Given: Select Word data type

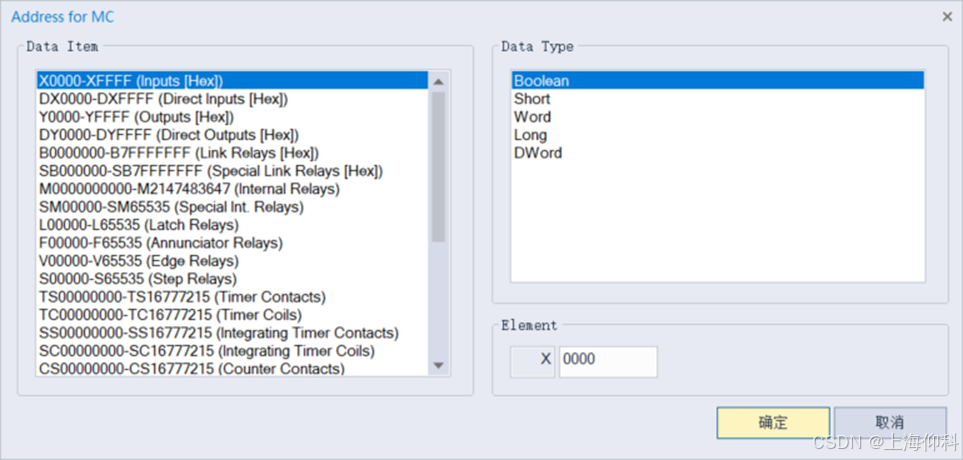Looking at the screenshot, I should tap(532, 117).
